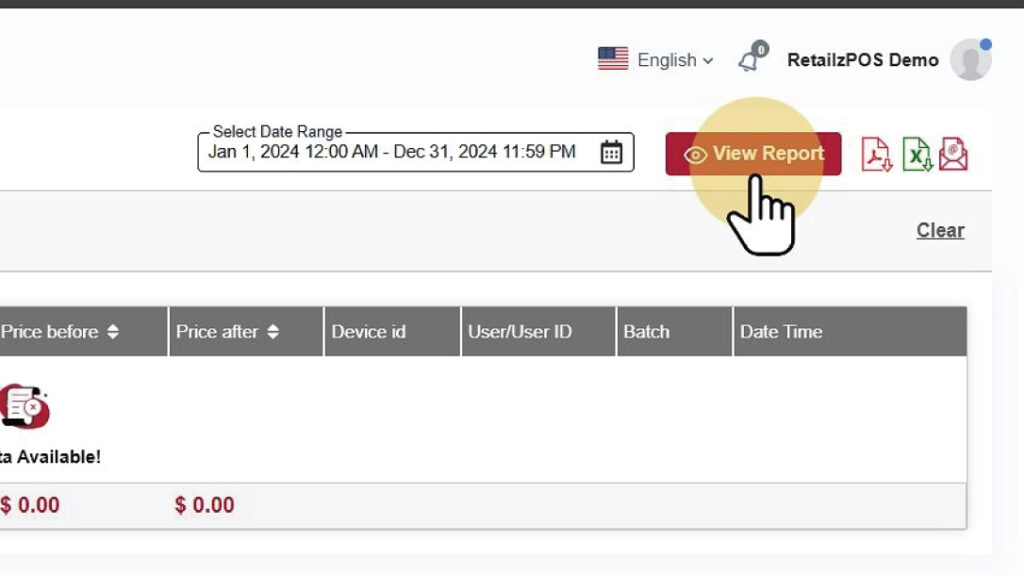Click the Price after total $ 0.00
Screen dimensions: 1024x575
(x=204, y=505)
